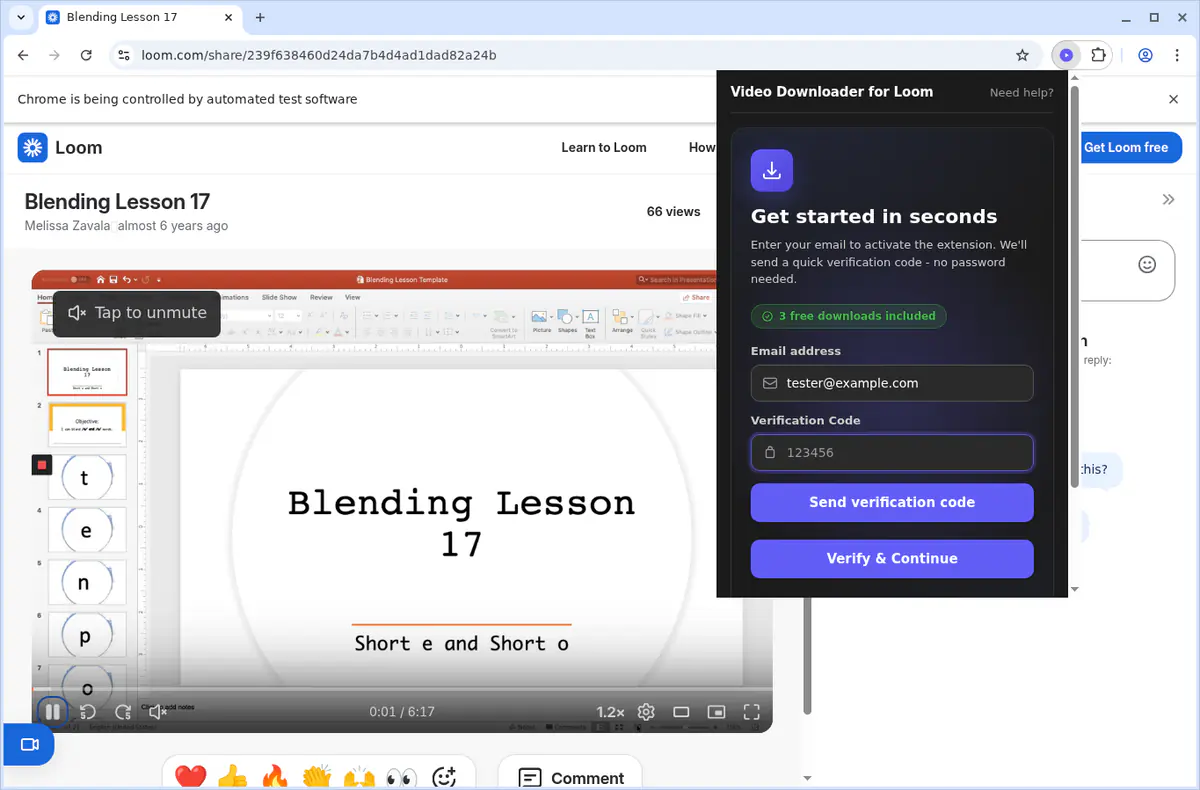Click the address bar URL

(x=318, y=55)
